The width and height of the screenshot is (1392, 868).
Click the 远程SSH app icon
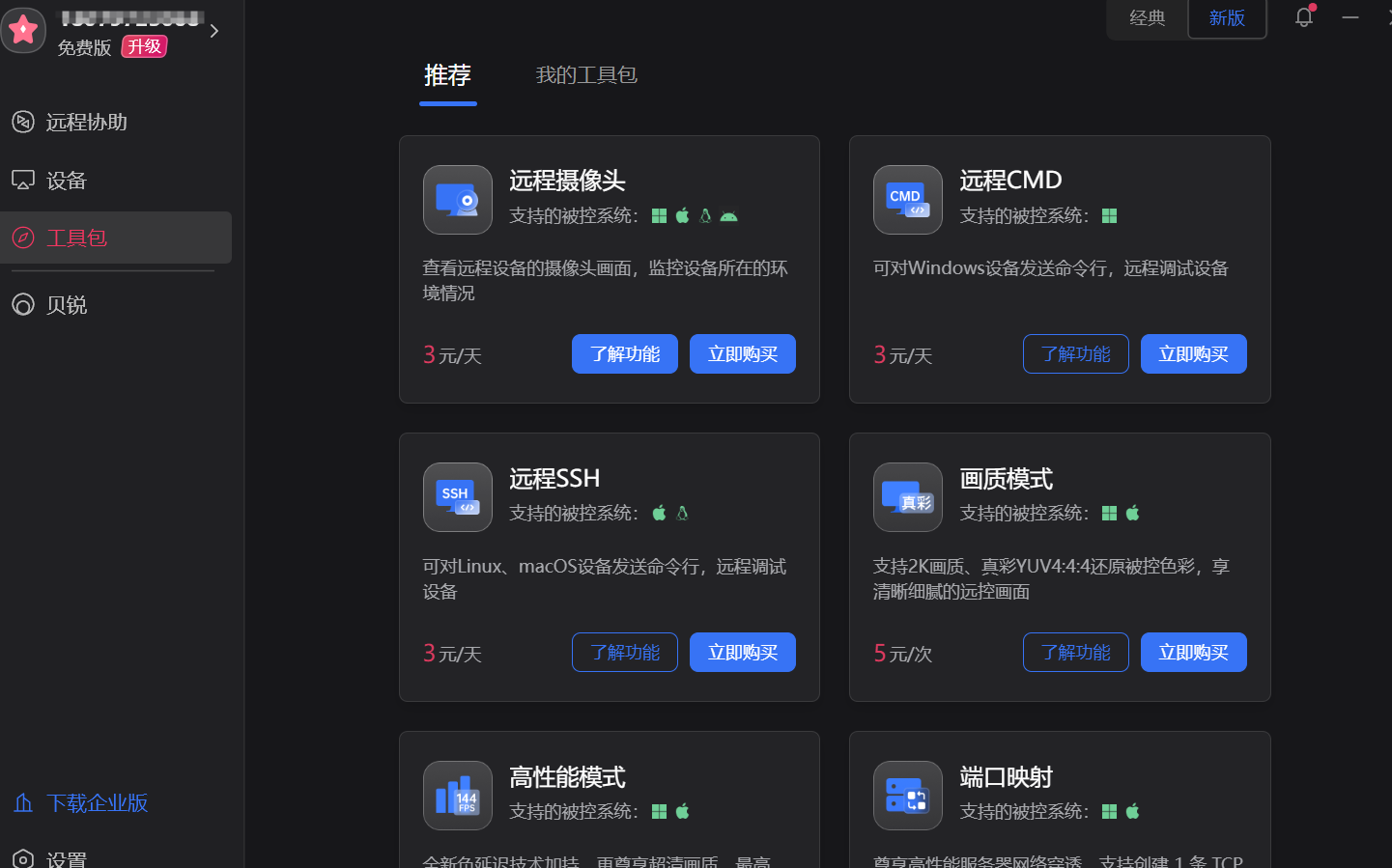458,497
